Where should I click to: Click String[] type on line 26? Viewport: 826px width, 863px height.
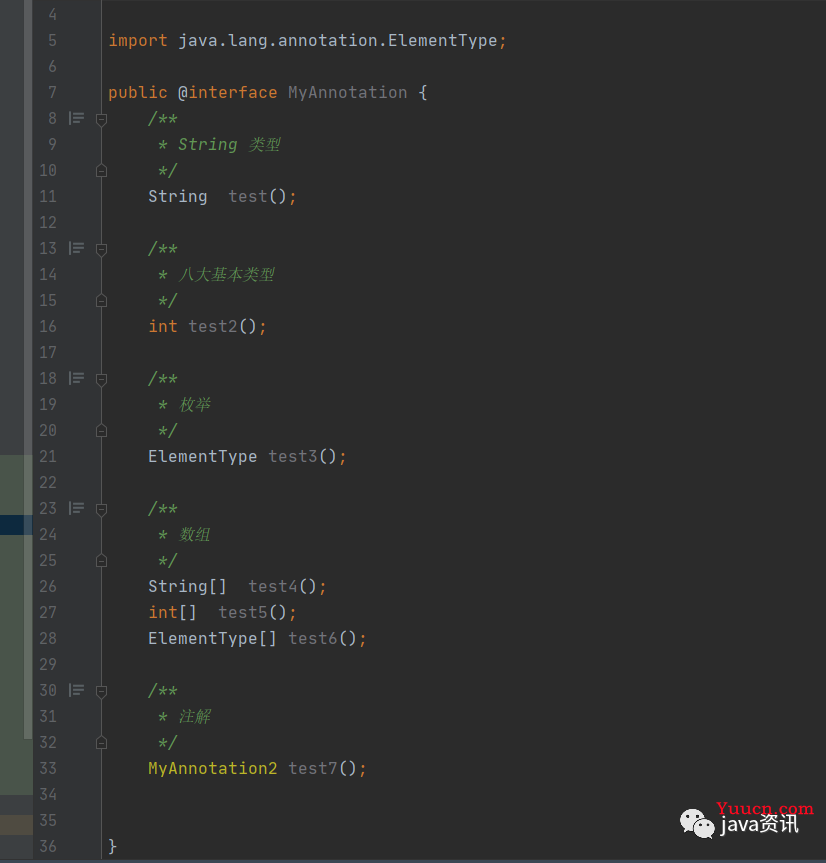(187, 586)
